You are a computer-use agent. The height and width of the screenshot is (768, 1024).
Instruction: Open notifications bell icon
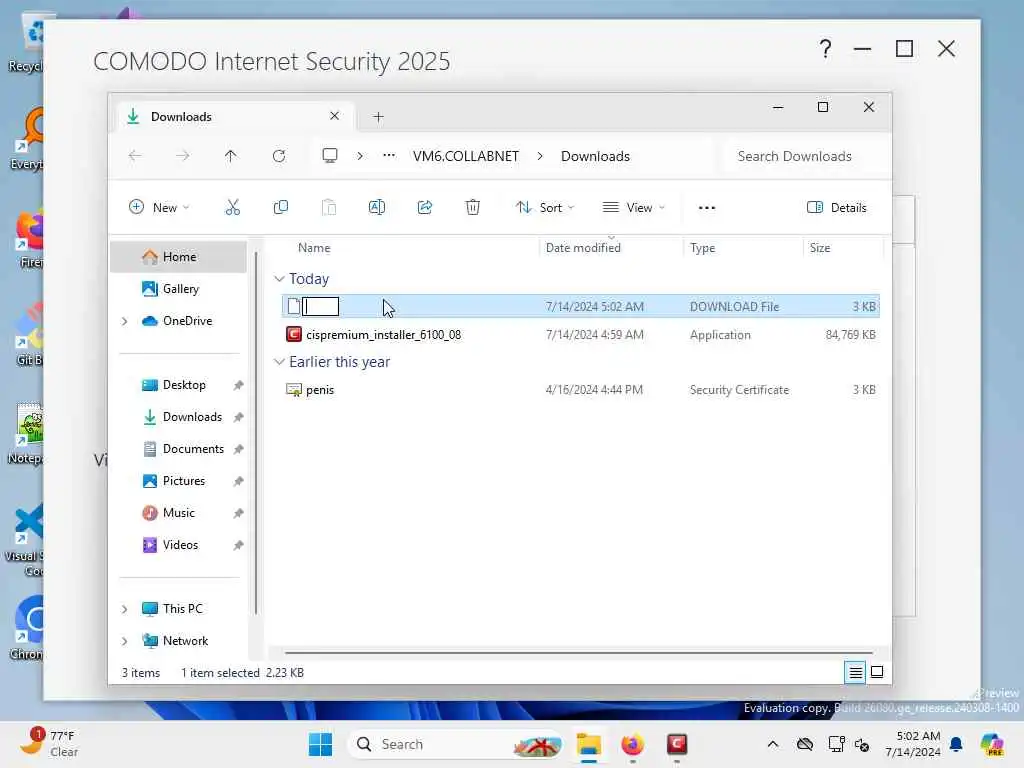coord(956,744)
